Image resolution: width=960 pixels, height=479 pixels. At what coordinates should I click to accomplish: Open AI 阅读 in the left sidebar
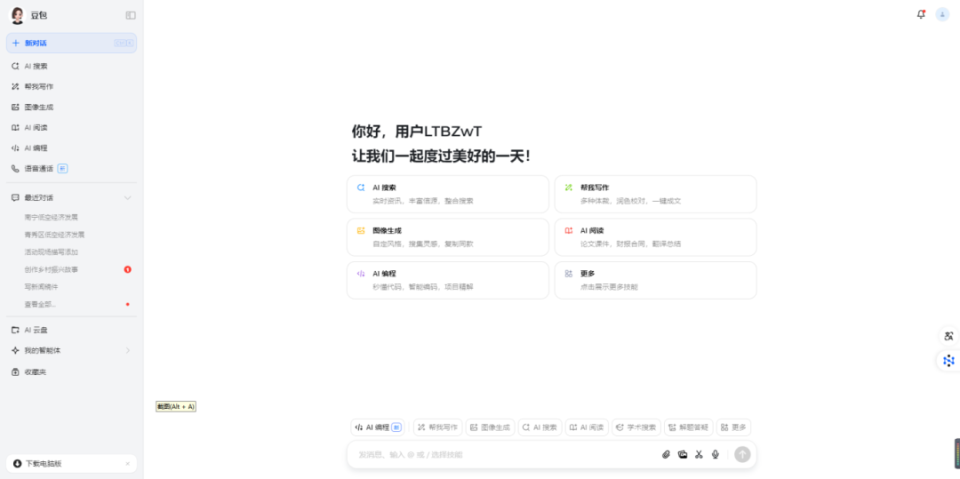click(72, 127)
